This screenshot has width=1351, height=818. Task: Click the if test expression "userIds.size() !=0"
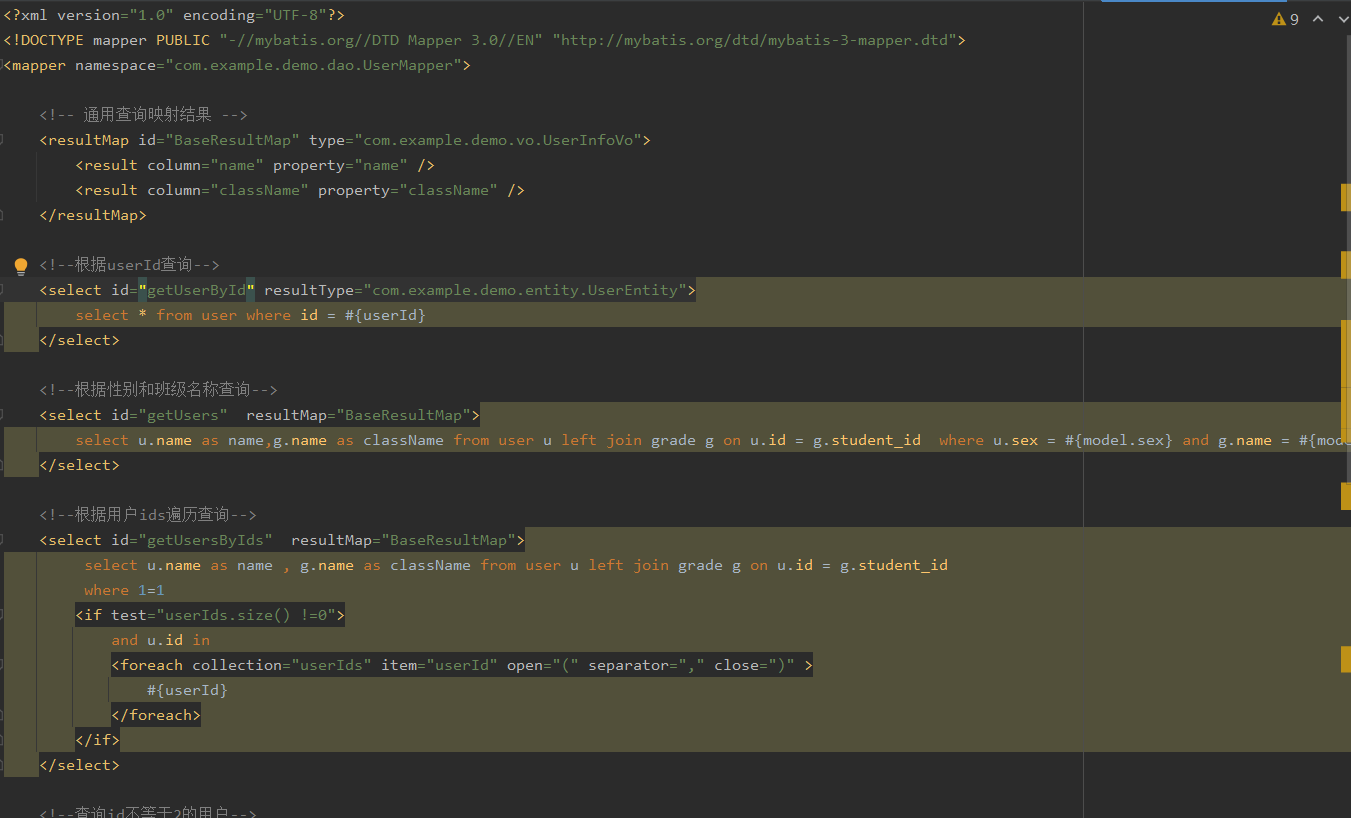(246, 615)
